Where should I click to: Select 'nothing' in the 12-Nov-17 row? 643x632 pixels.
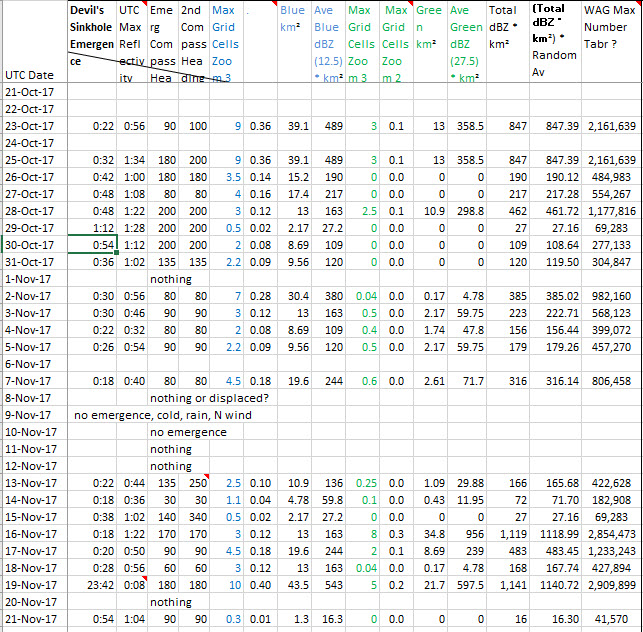click(x=171, y=466)
